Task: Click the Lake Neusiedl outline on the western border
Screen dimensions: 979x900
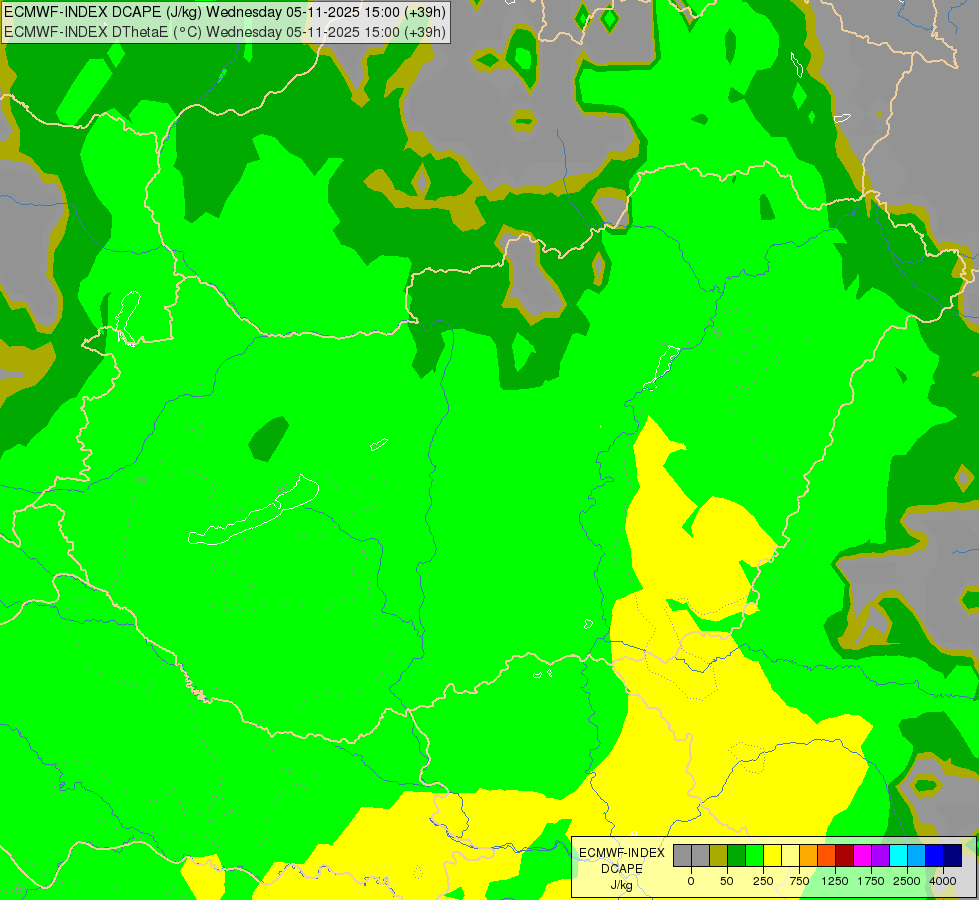Action: coord(127,319)
